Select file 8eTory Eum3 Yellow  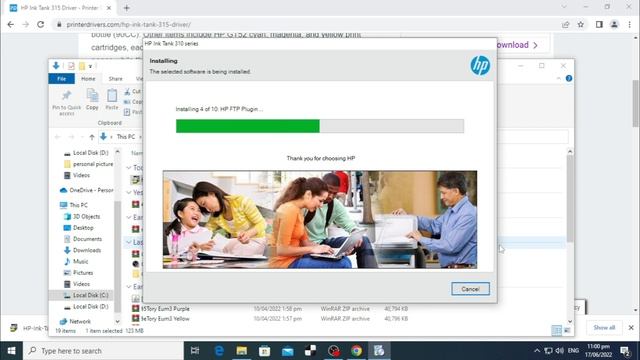(165, 318)
